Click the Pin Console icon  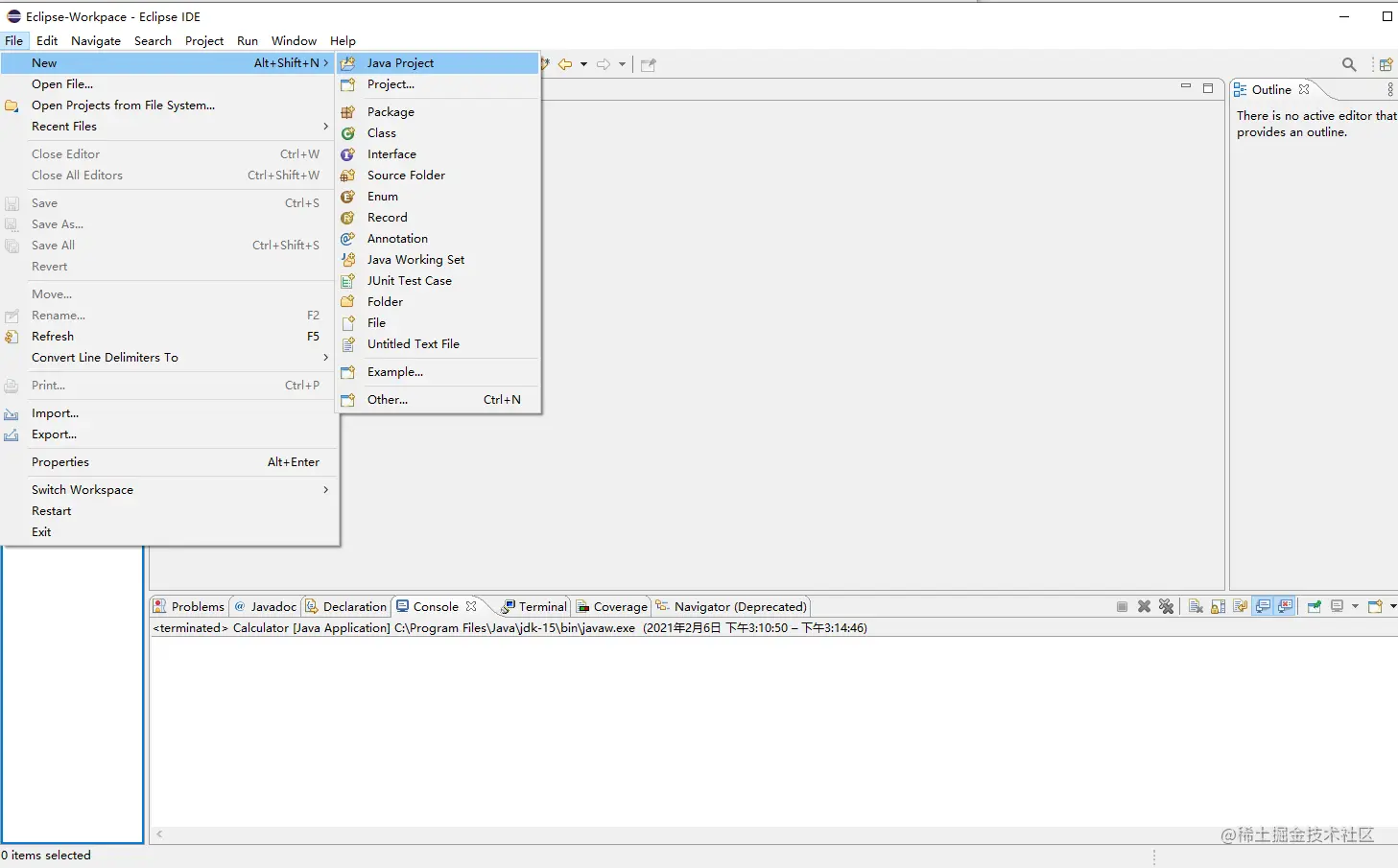click(1315, 606)
